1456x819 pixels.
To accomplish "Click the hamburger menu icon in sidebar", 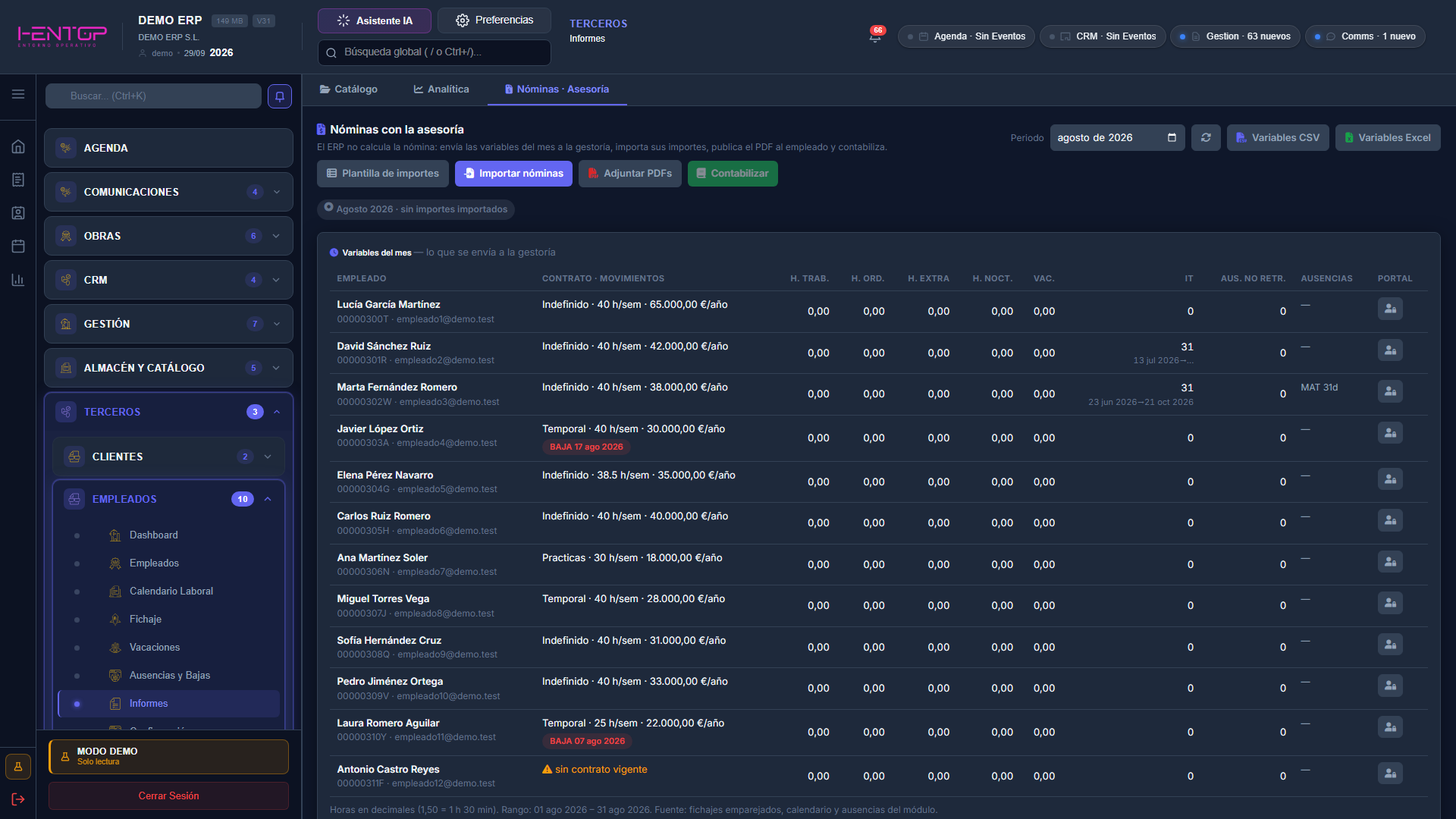I will pyautogui.click(x=18, y=94).
